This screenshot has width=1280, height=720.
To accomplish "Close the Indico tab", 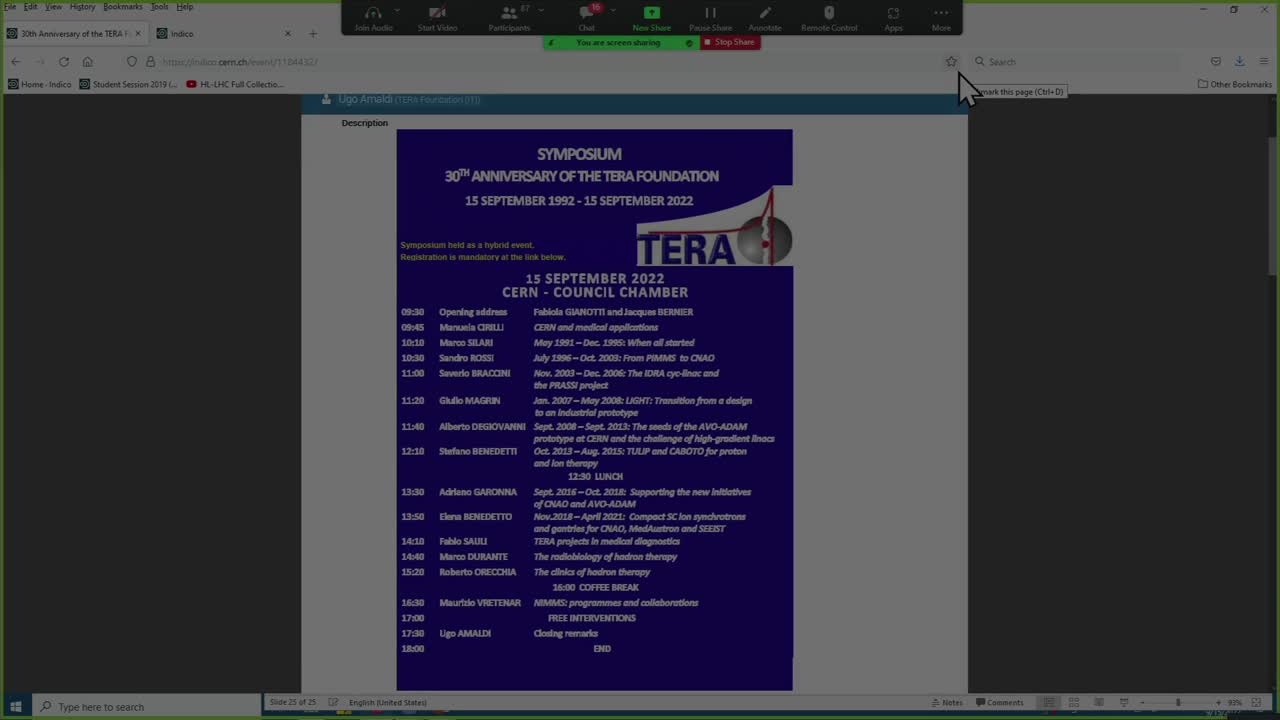I will [288, 33].
